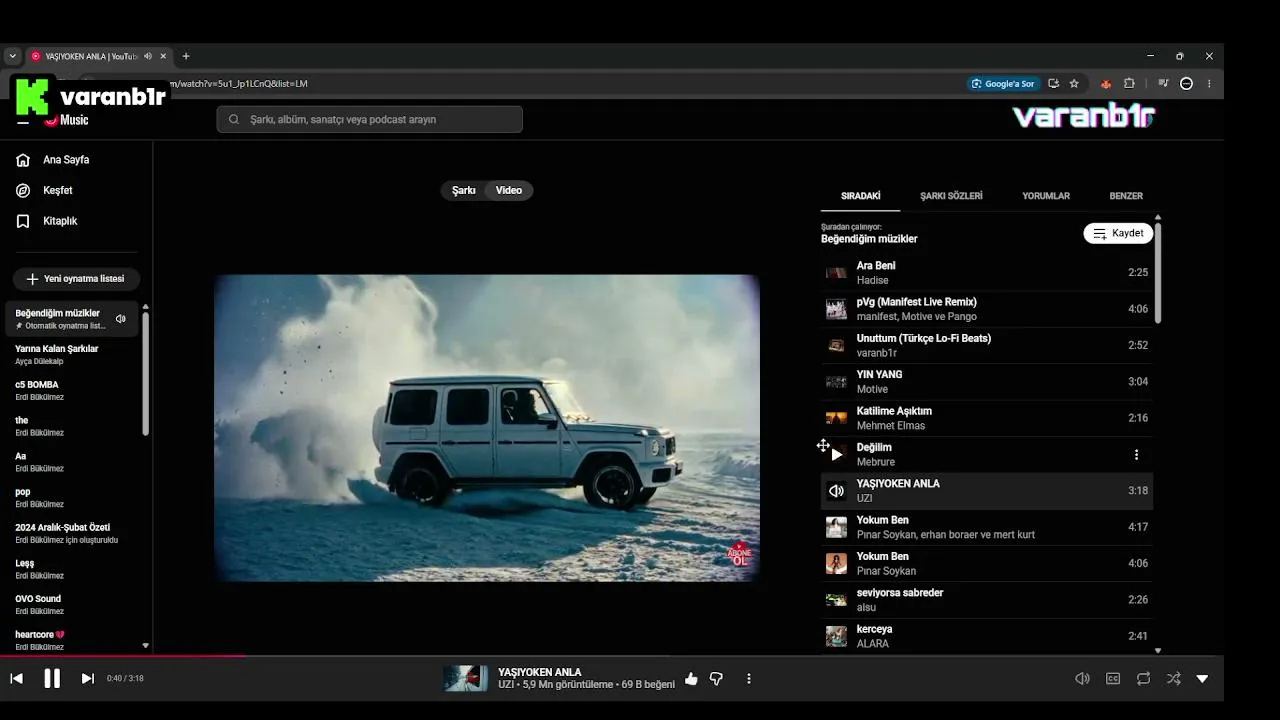
Task: Dislike the song YAŞIYOKEN ANLA
Action: (716, 679)
